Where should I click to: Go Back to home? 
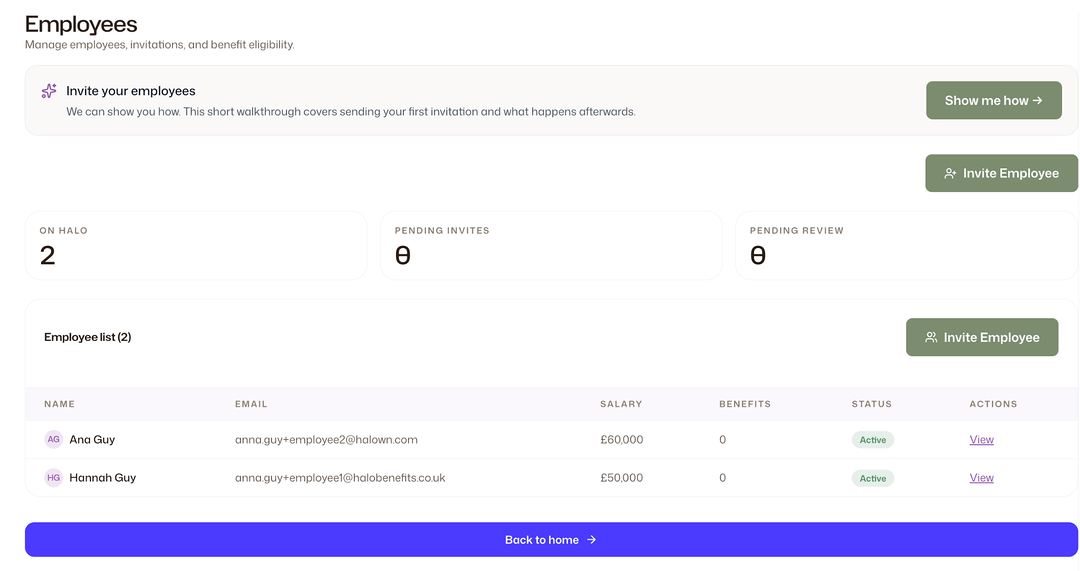pos(551,539)
